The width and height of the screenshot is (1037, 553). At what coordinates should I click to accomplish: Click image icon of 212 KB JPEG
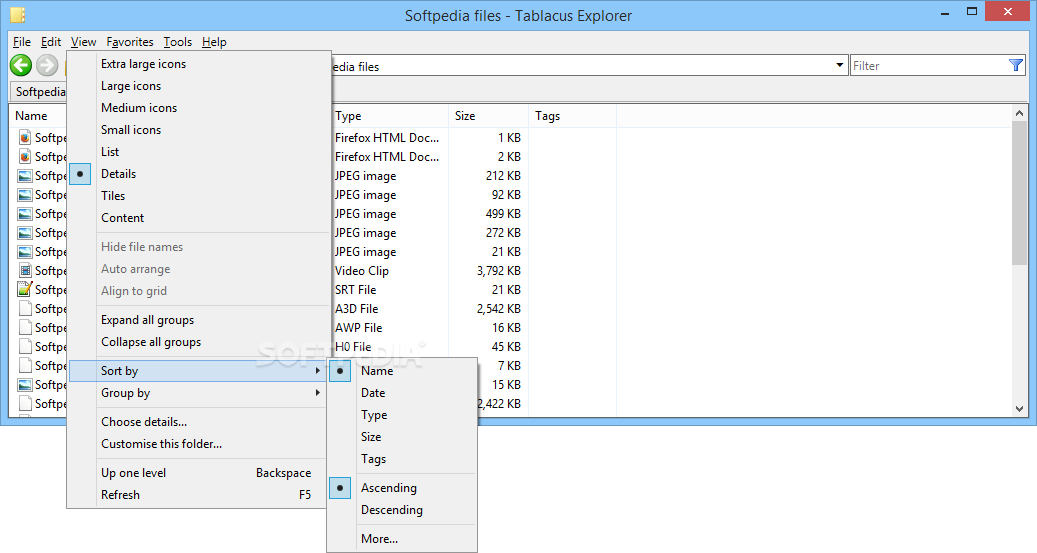(25, 176)
